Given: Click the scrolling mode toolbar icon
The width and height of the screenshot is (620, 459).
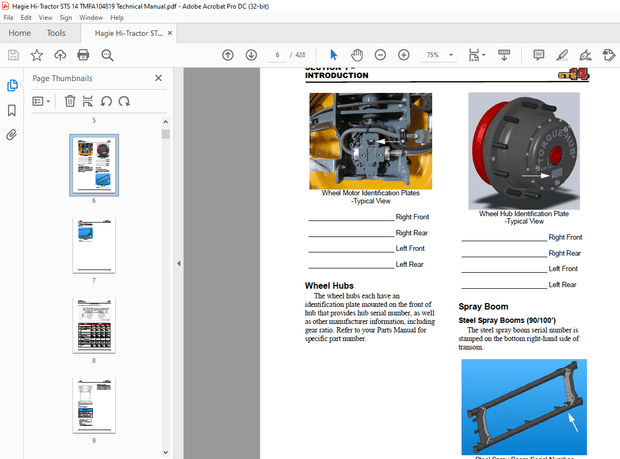Looking at the screenshot, I should [x=504, y=55].
